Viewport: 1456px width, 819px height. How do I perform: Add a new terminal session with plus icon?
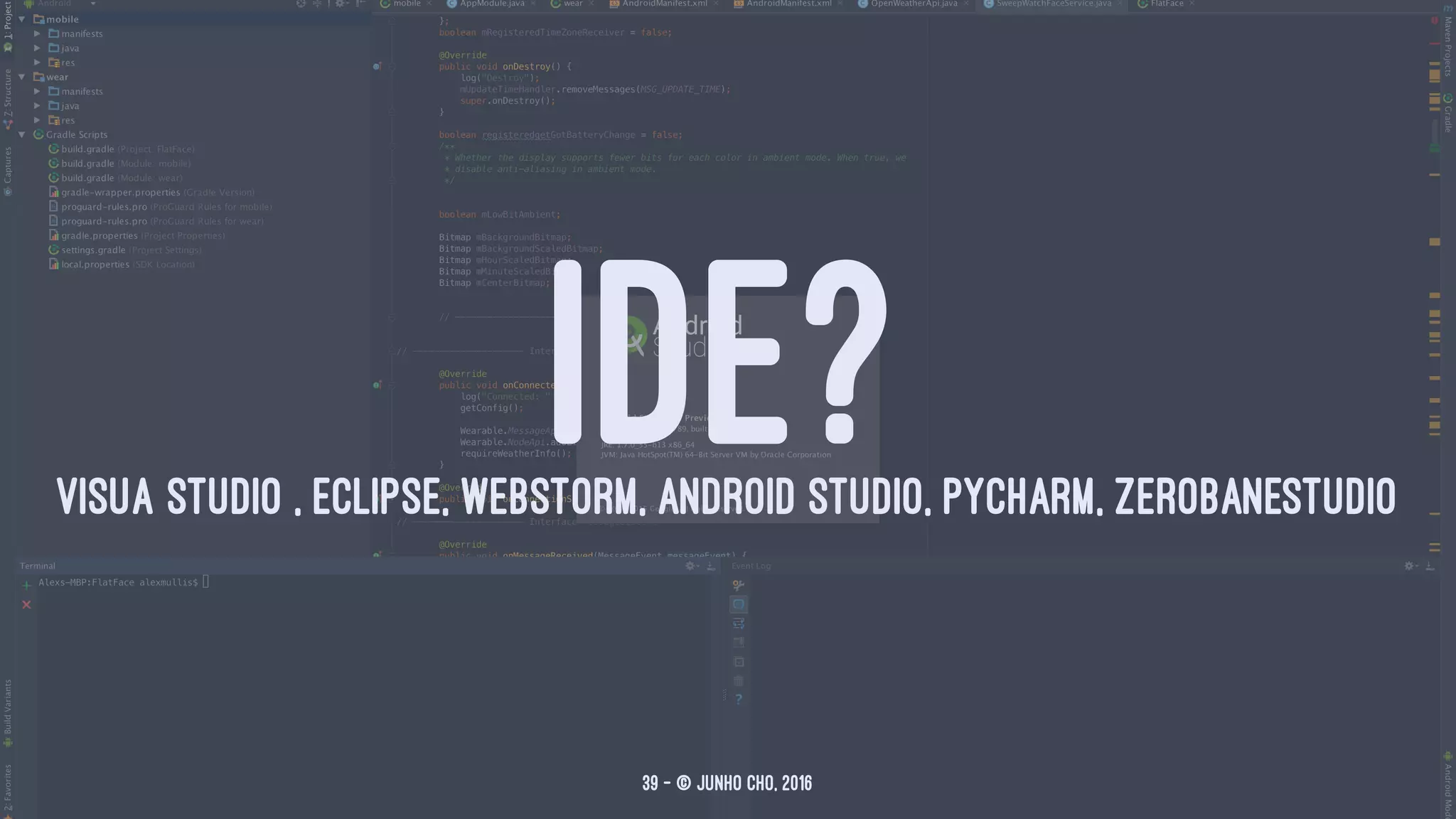tap(26, 586)
